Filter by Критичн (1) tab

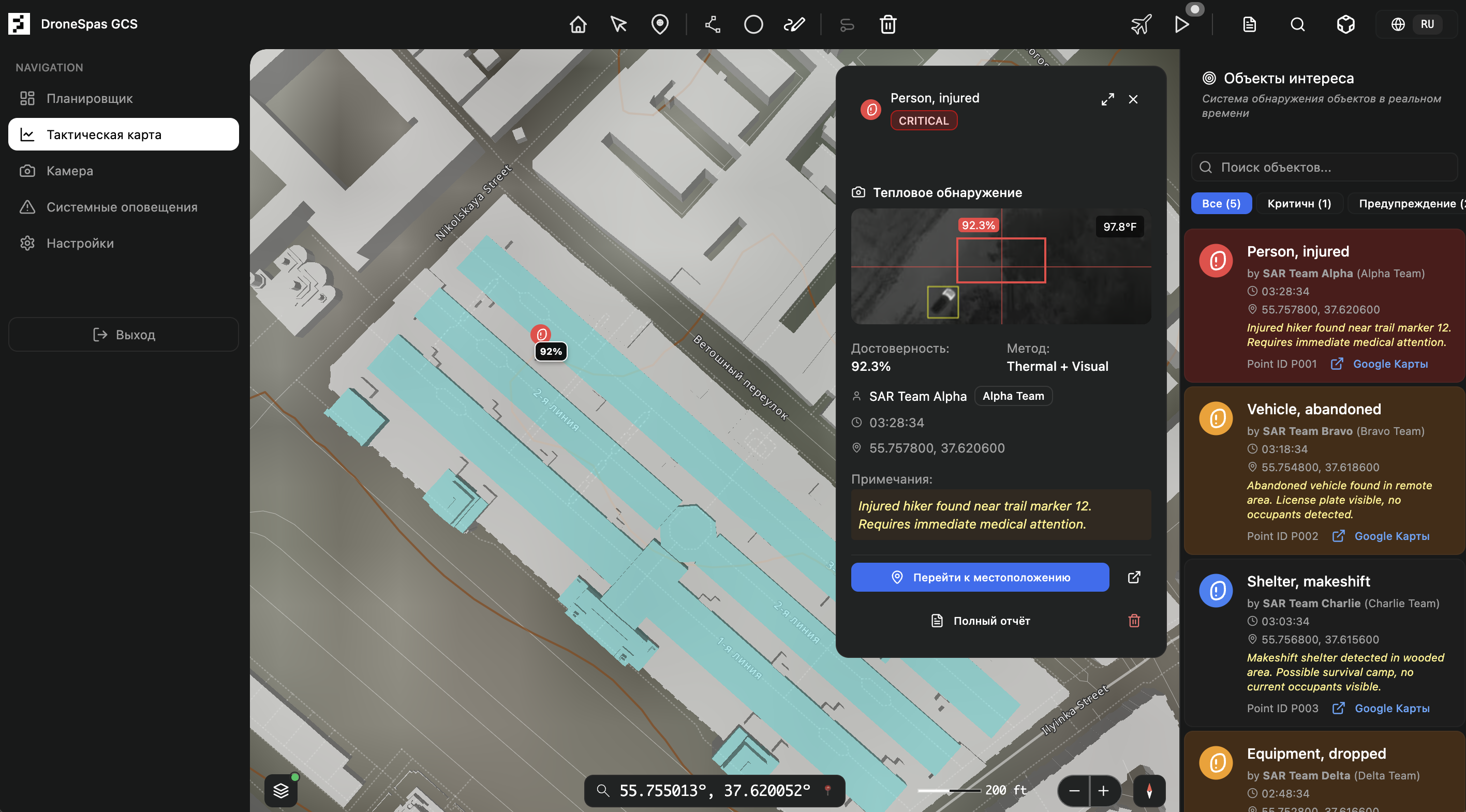click(1299, 204)
